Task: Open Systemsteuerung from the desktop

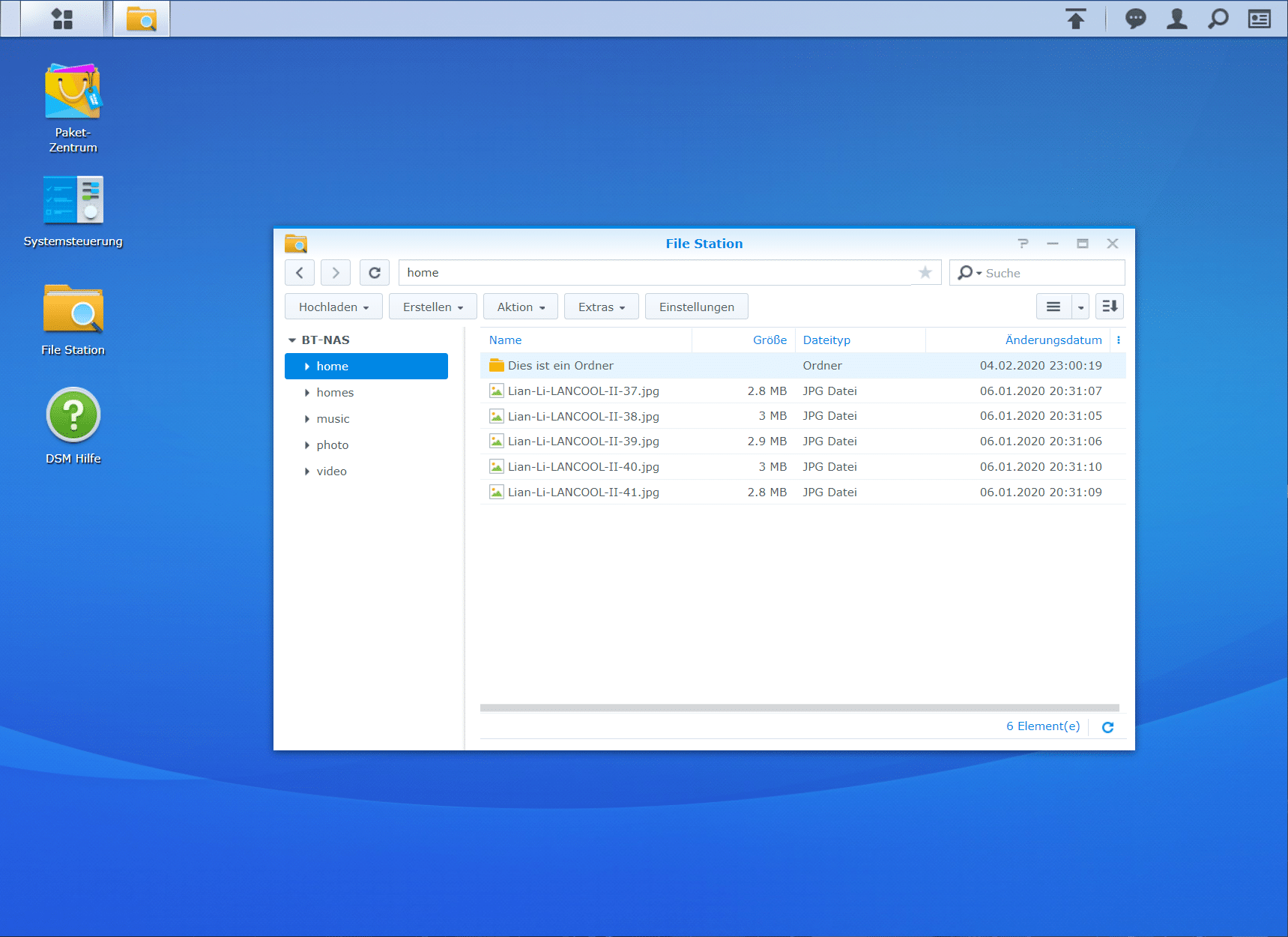Action: pyautogui.click(x=73, y=200)
